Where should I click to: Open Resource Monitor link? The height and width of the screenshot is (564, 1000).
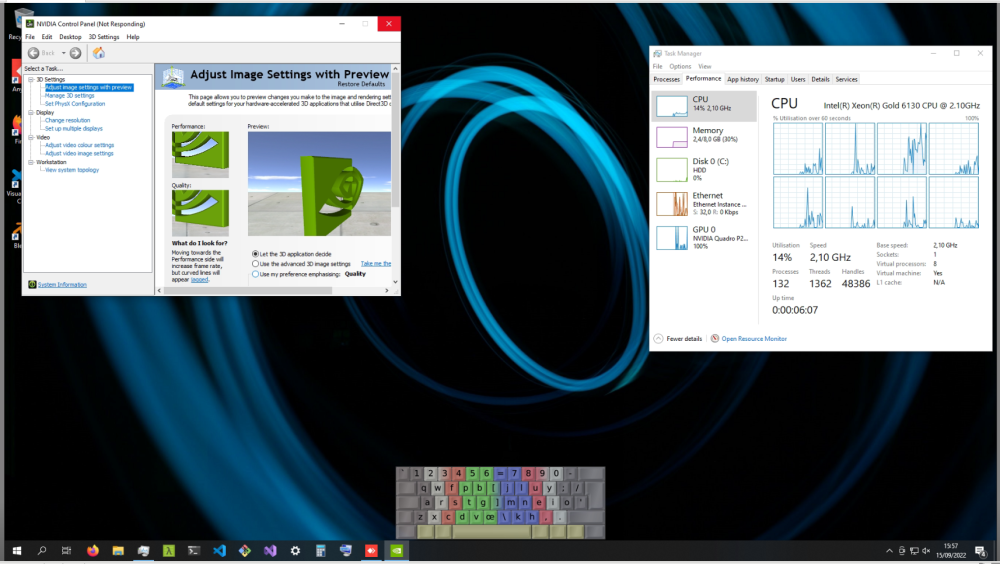tap(754, 339)
